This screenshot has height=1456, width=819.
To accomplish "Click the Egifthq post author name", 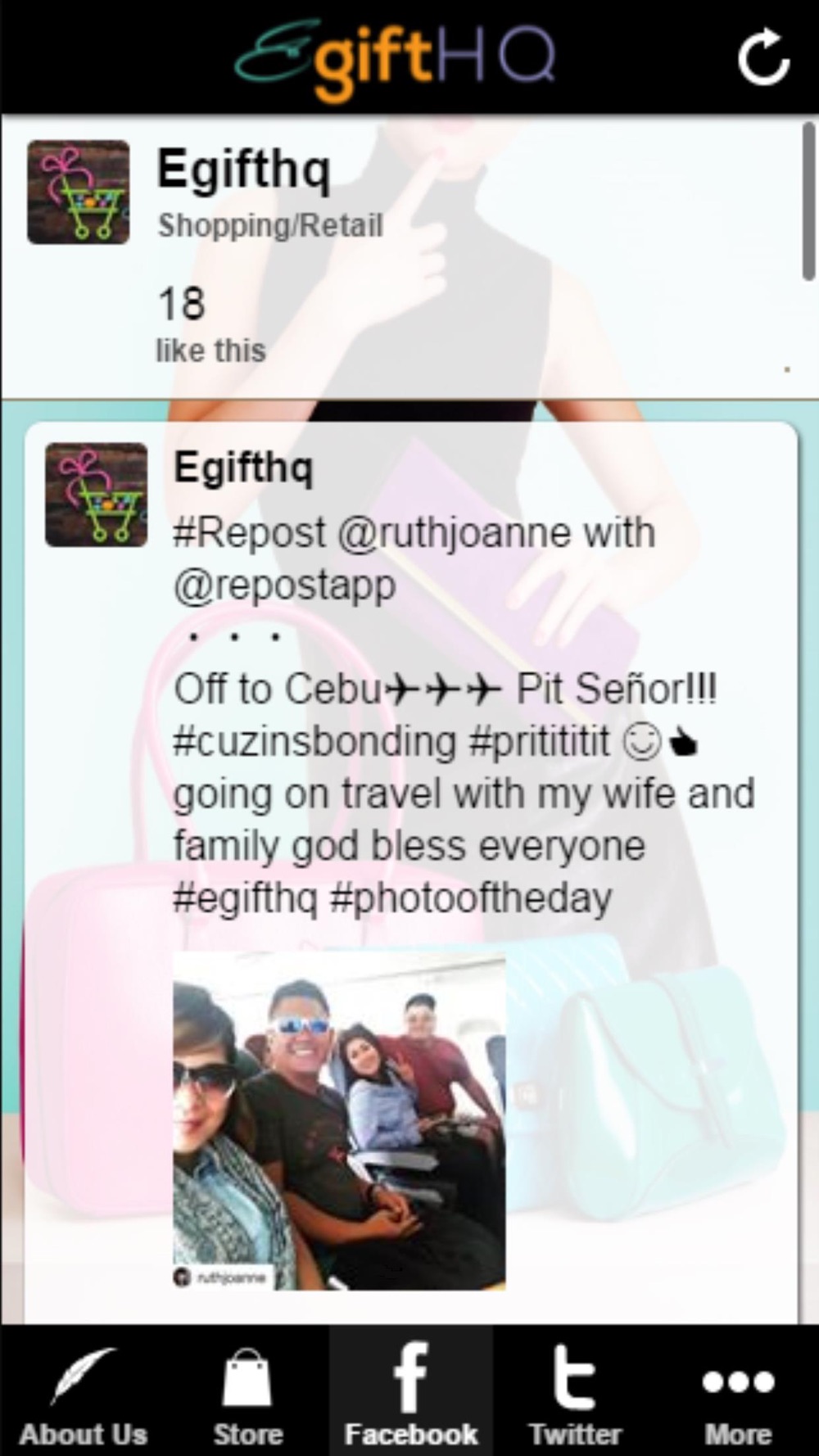I will tap(243, 469).
